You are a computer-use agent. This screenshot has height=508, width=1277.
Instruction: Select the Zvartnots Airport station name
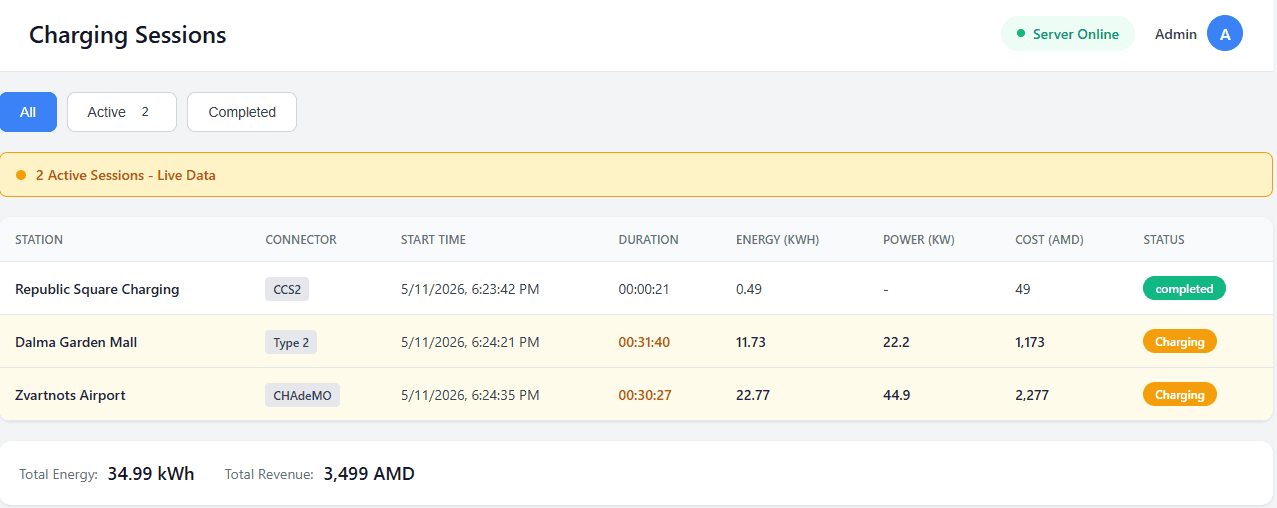(70, 395)
